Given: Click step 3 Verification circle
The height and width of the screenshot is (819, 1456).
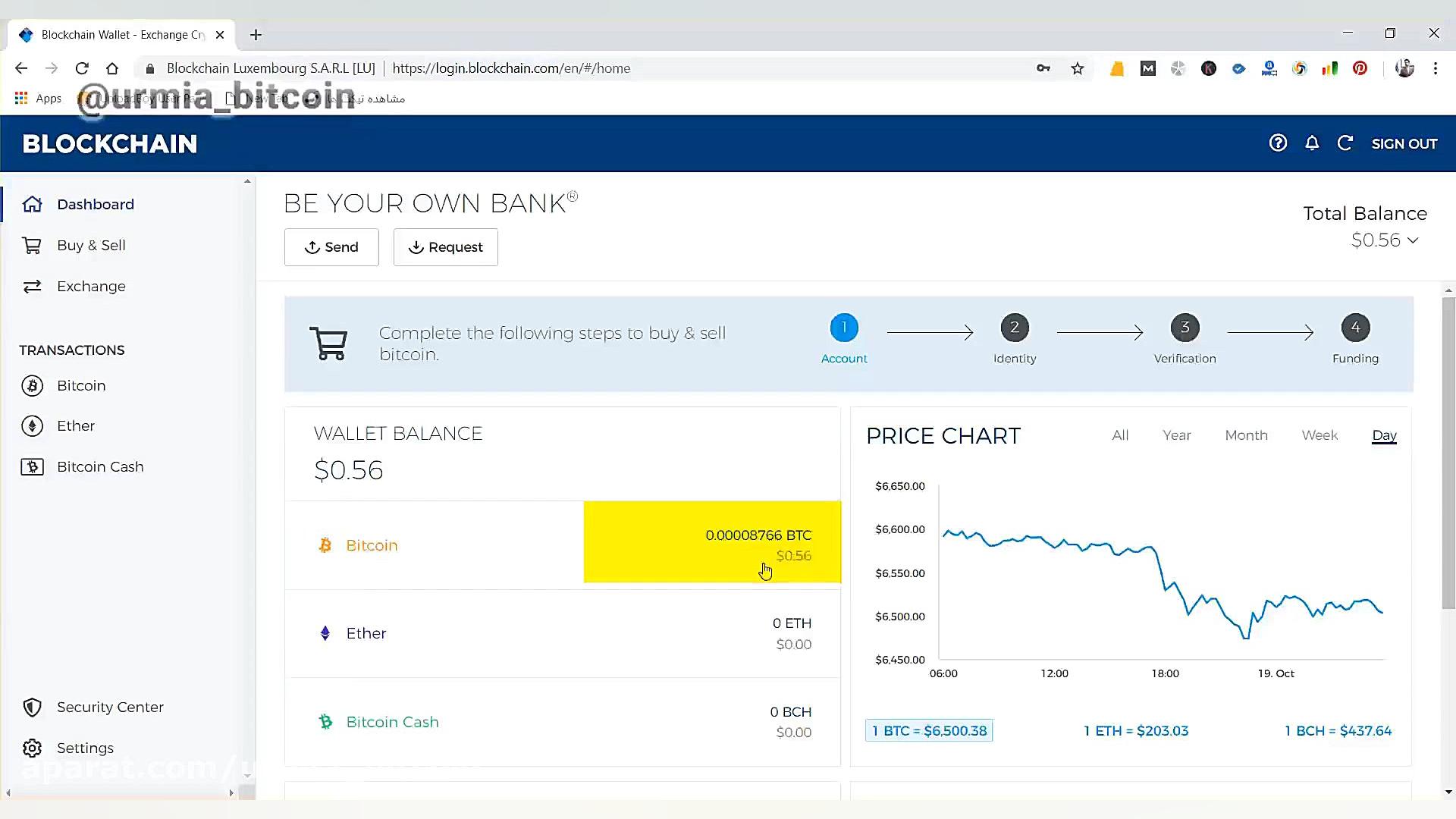Looking at the screenshot, I should 1185,328.
